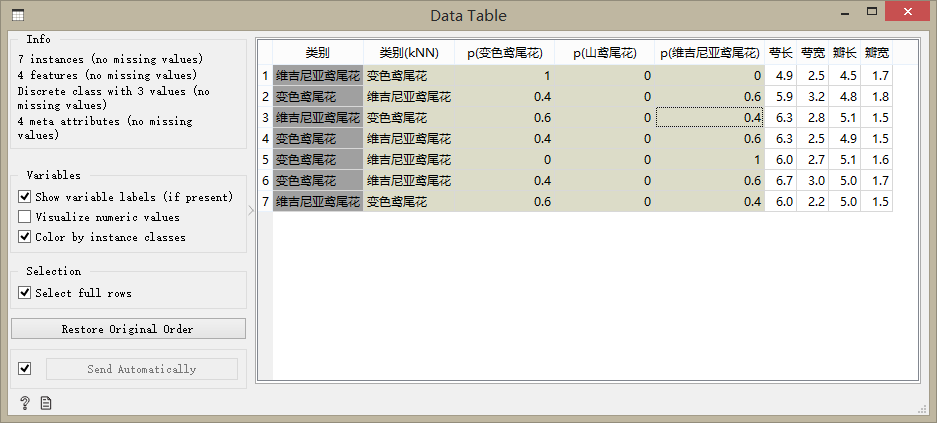
Task: Click 萼长 value 4.9
Action: [x=780, y=76]
